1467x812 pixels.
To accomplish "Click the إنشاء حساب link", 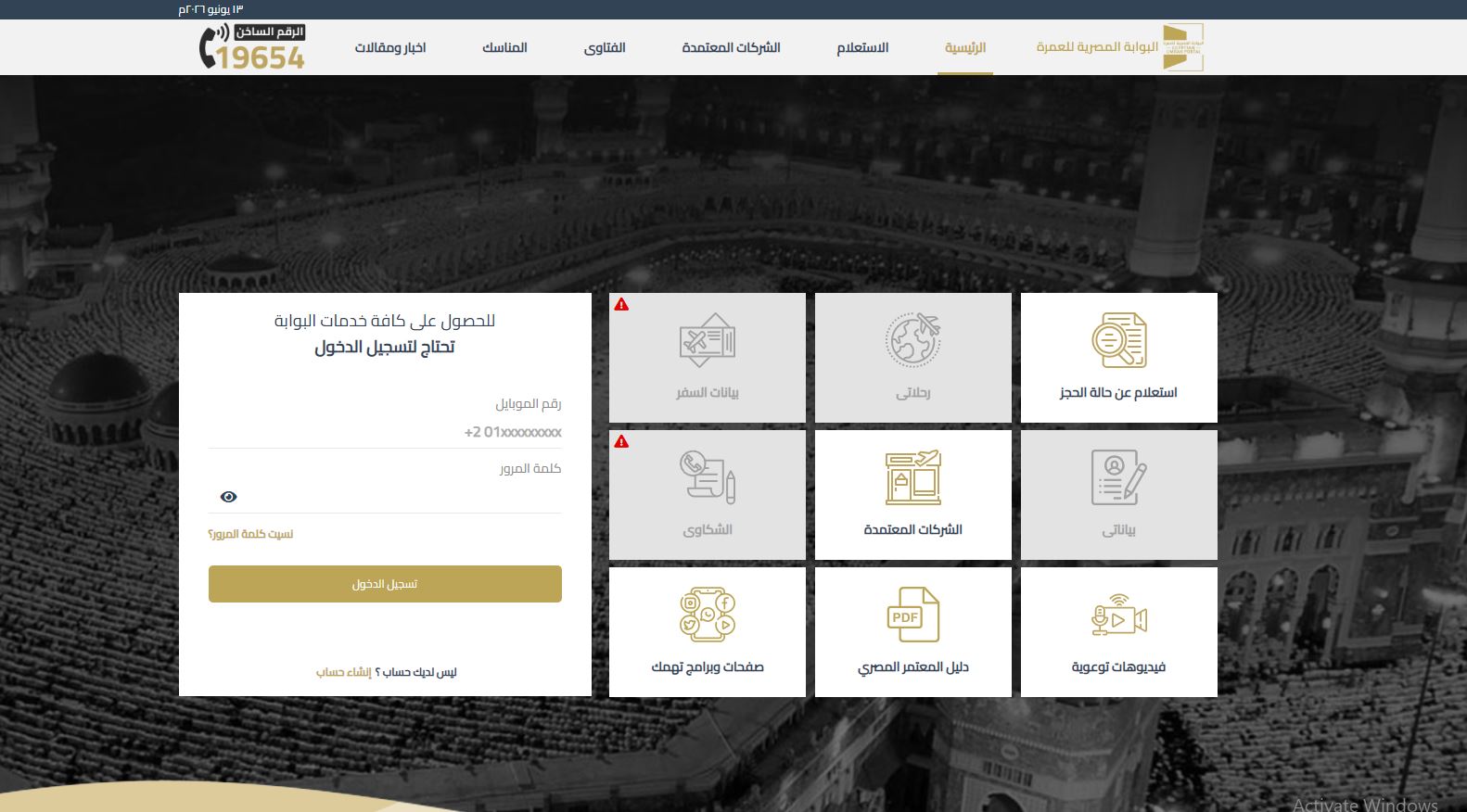I will pyautogui.click(x=344, y=672).
